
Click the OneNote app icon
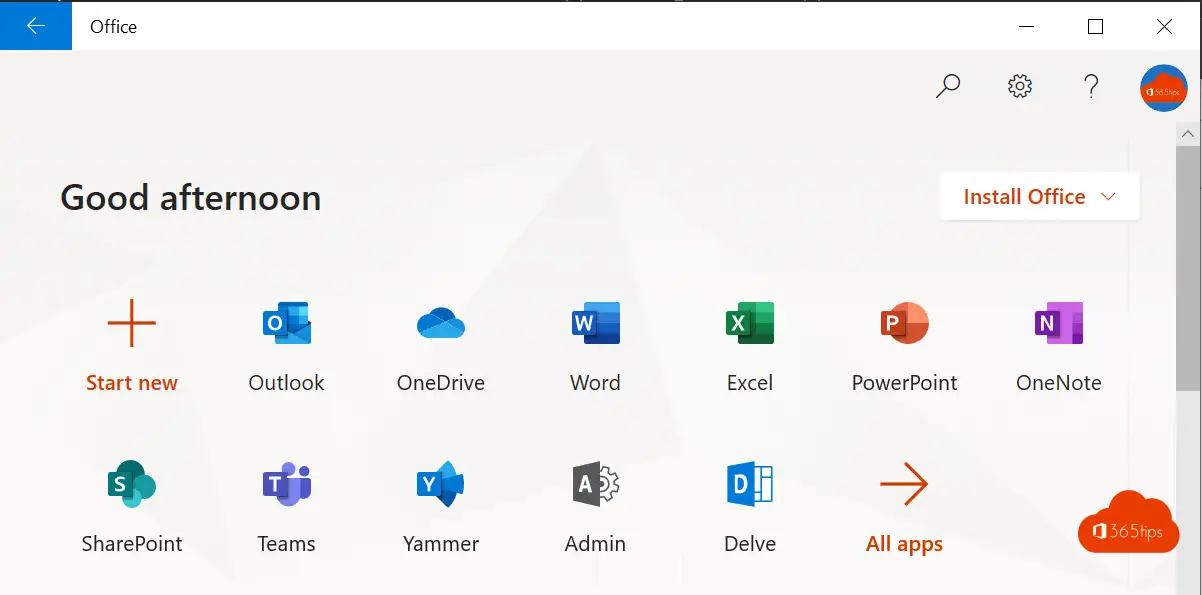tap(1058, 324)
